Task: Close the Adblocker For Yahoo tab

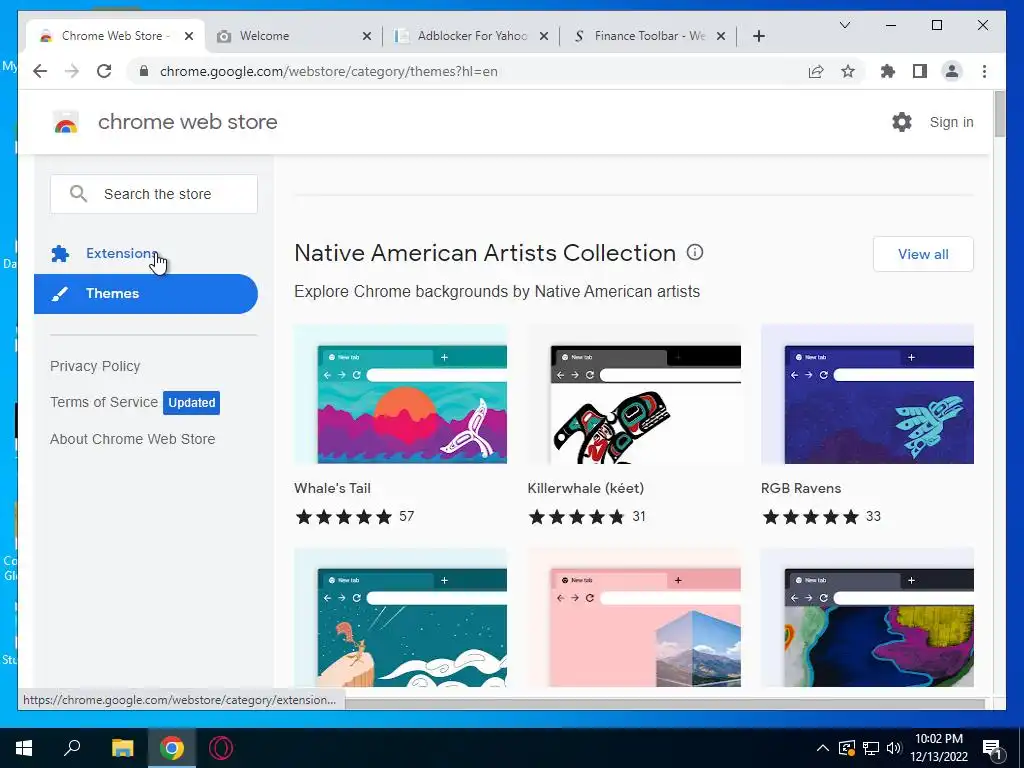Action: point(543,36)
